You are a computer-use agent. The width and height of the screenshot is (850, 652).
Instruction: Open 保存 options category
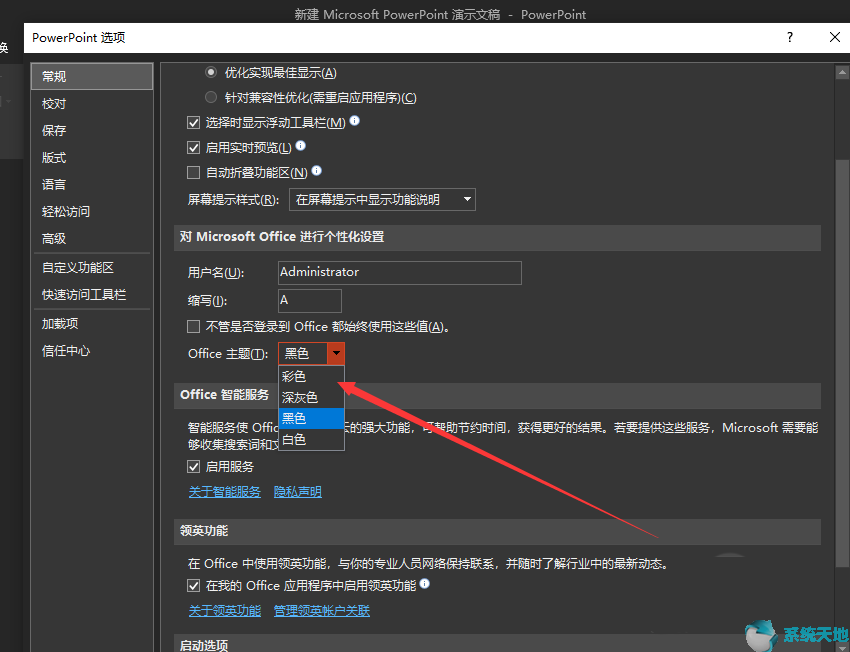click(x=92, y=131)
